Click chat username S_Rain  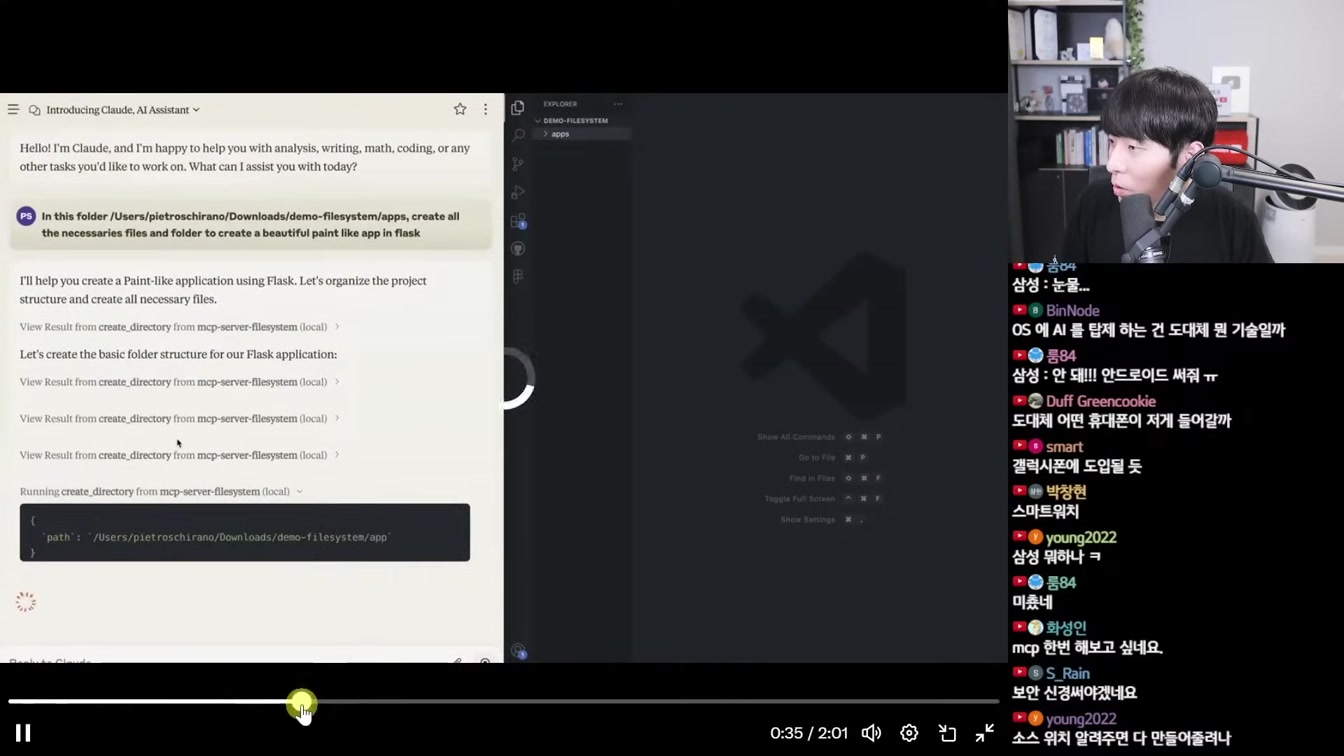tap(1067, 674)
